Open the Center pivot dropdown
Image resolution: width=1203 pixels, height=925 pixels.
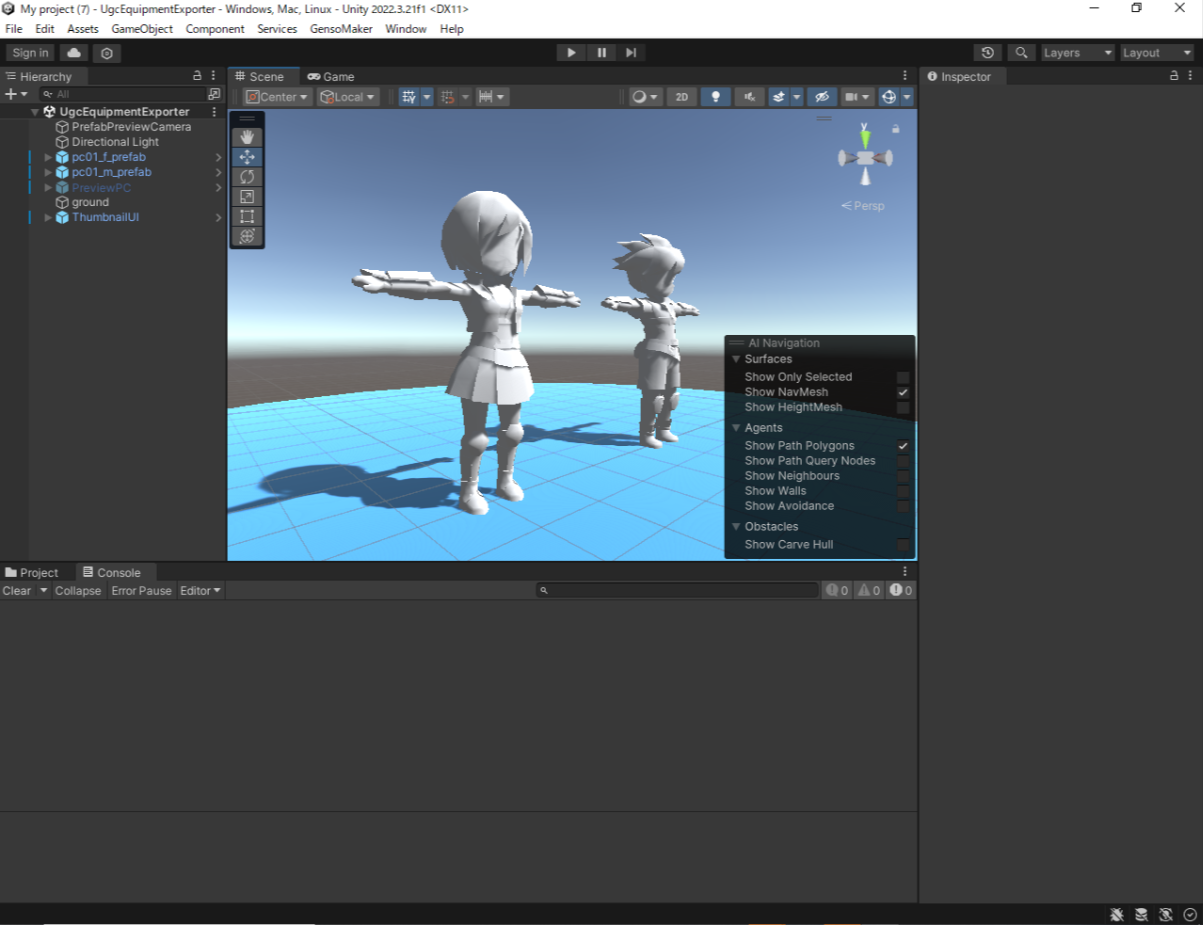pyautogui.click(x=277, y=97)
